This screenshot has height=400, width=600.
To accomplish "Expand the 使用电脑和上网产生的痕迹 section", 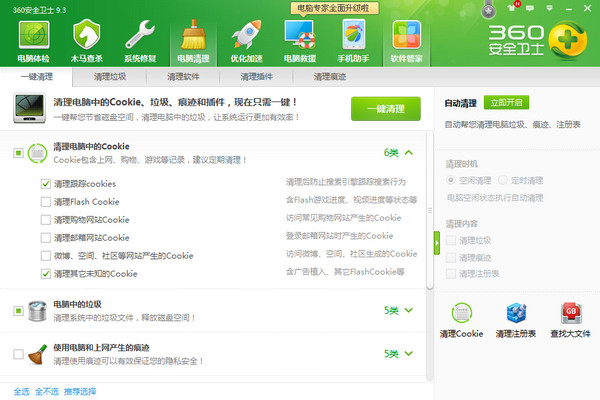I will point(408,353).
